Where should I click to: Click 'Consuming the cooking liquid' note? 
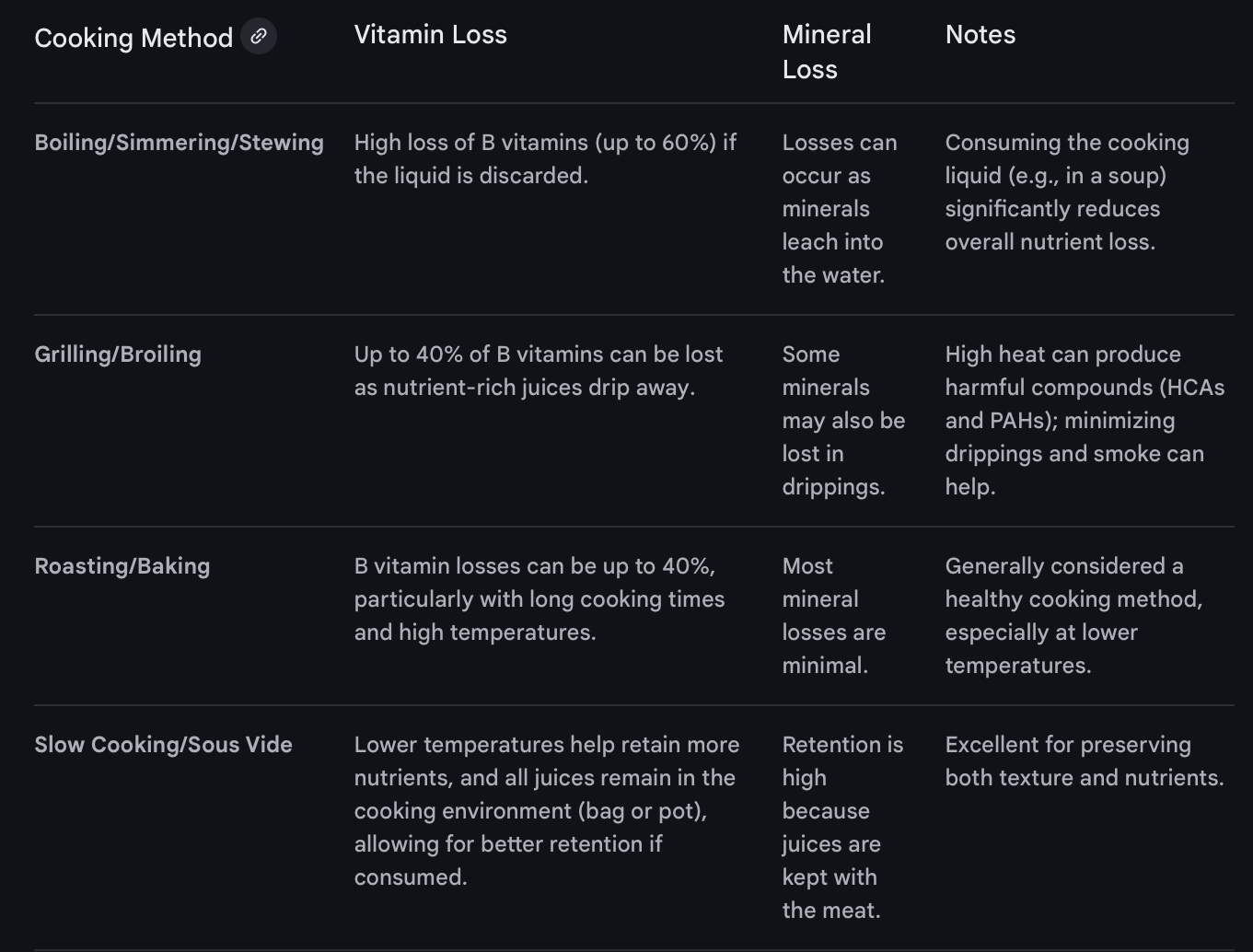pyautogui.click(x=1066, y=192)
